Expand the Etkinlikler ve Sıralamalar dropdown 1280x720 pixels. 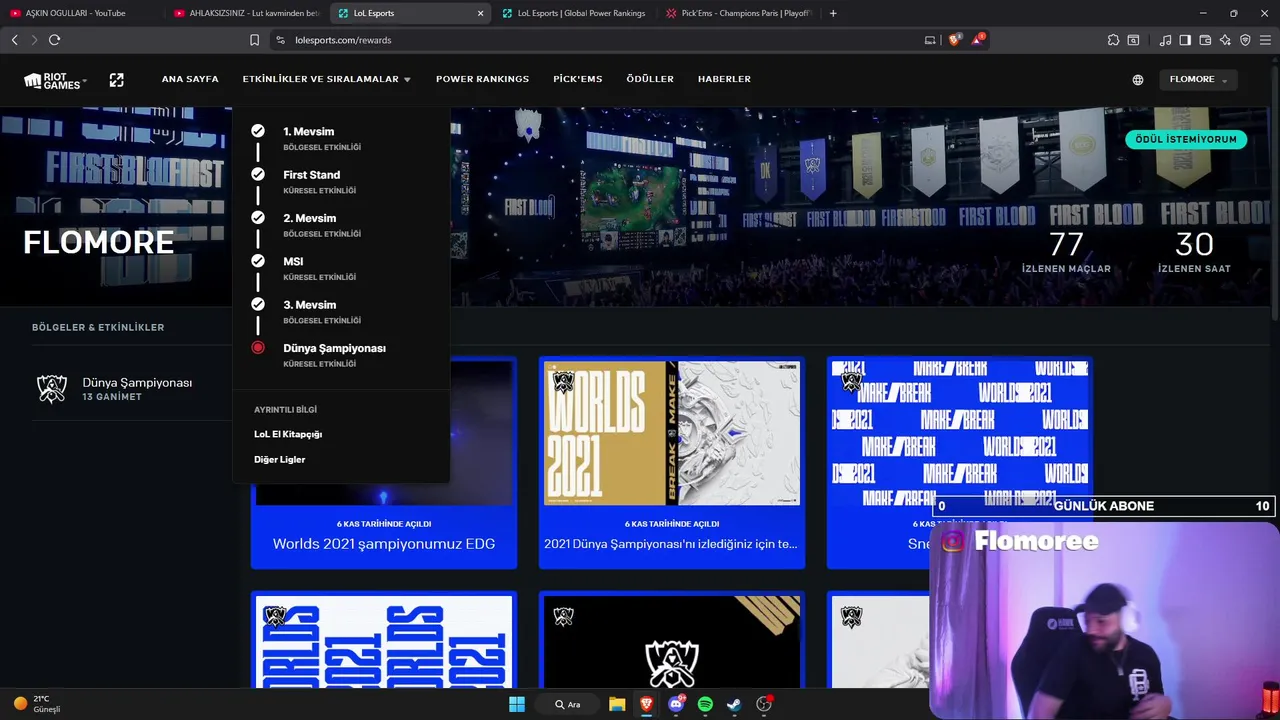pos(327,79)
